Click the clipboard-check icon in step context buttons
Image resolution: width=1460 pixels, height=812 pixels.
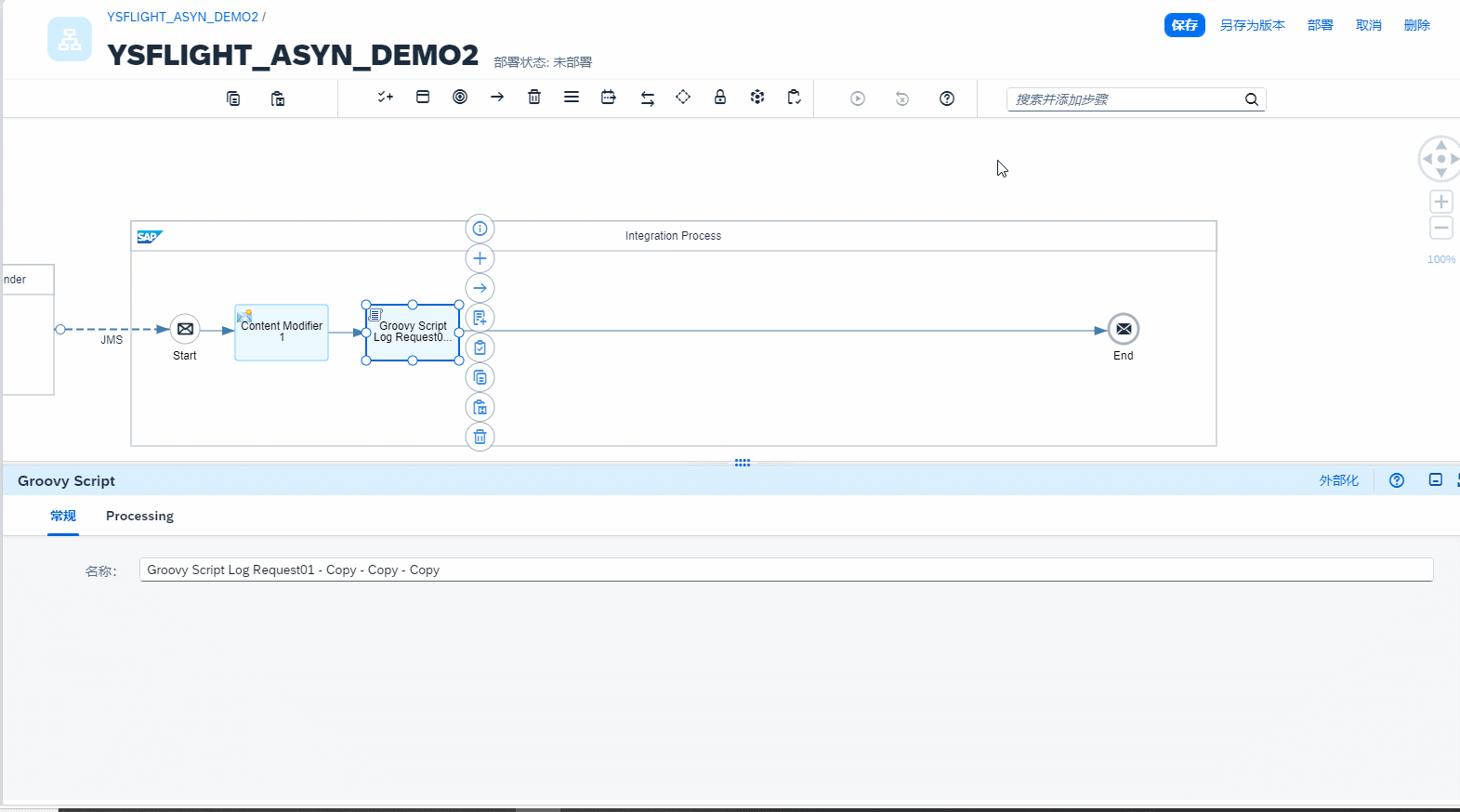(x=480, y=347)
